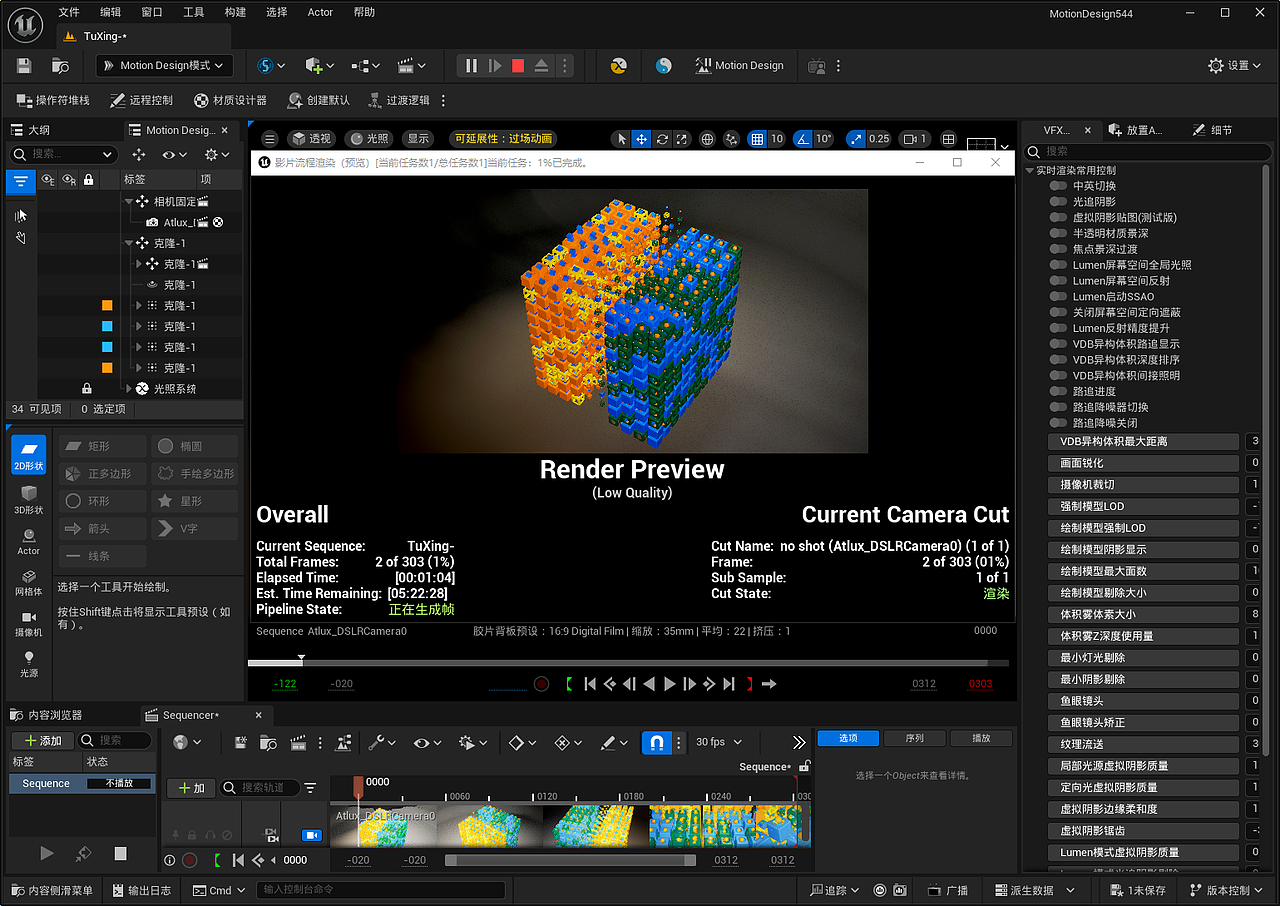
Task: Open sequencer wrench actions menu
Action: coord(382,743)
